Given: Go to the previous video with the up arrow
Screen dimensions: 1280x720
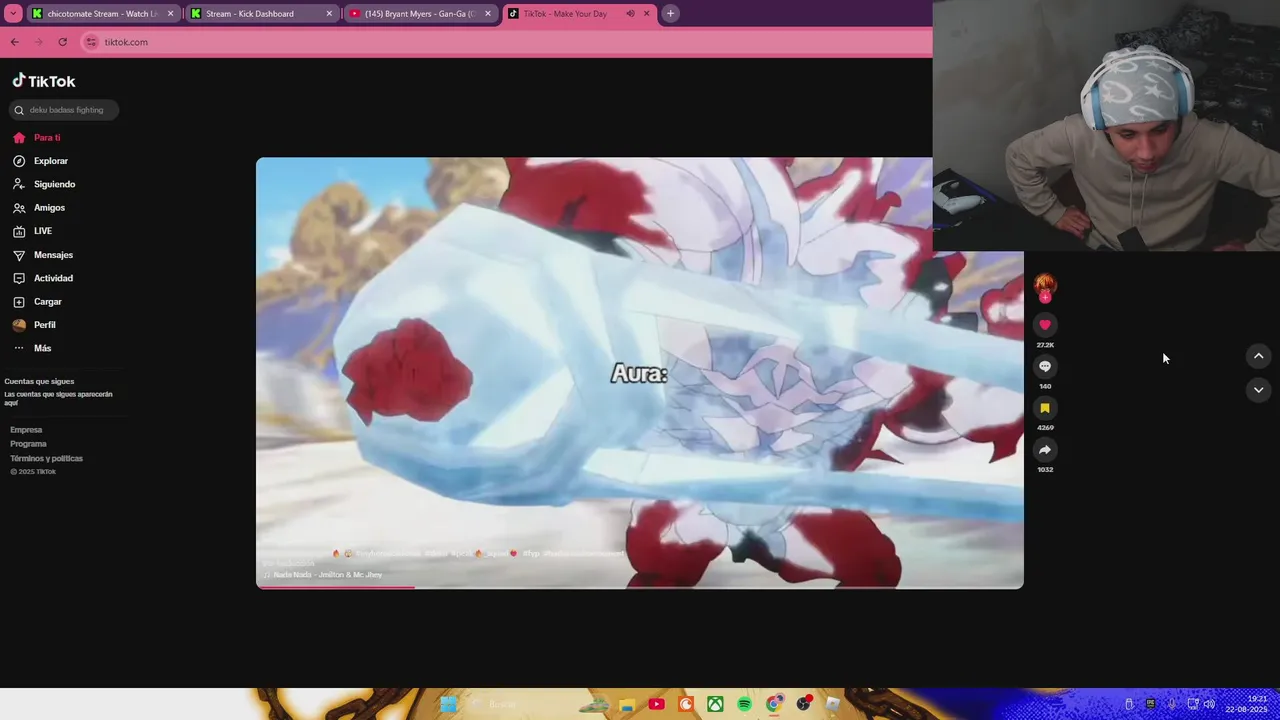Looking at the screenshot, I should (x=1258, y=356).
